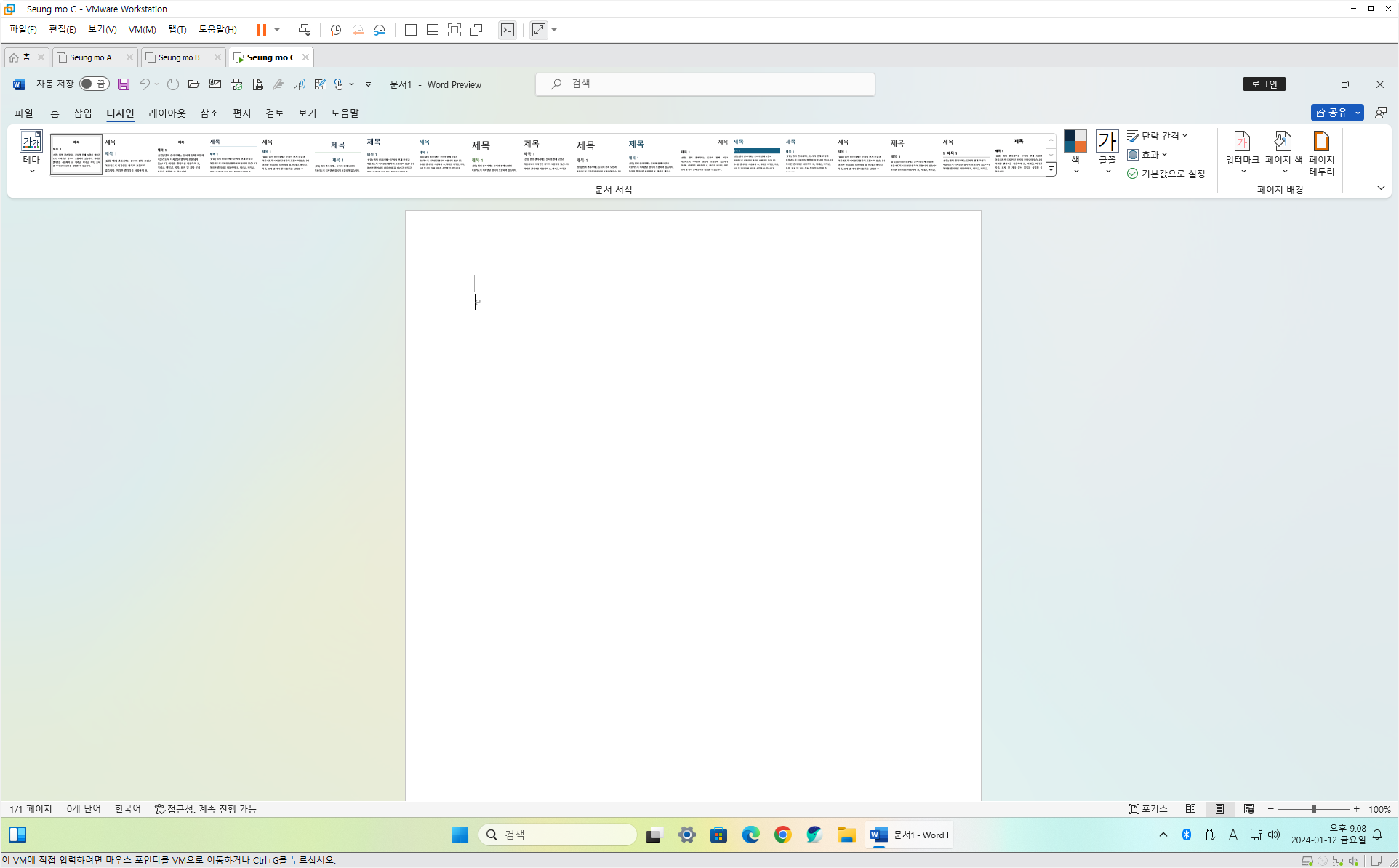The height and width of the screenshot is (868, 1399).
Task: Click the Fonts (글꼴) theme icon
Action: 1107,151
